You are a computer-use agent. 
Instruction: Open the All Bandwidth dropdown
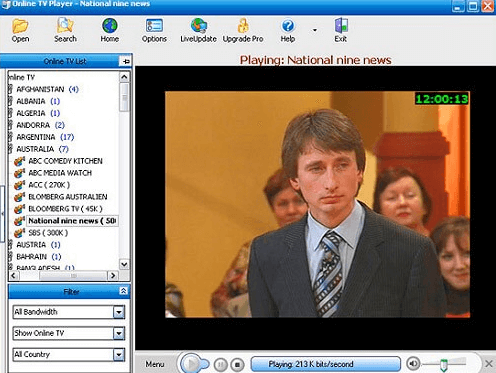(119, 312)
